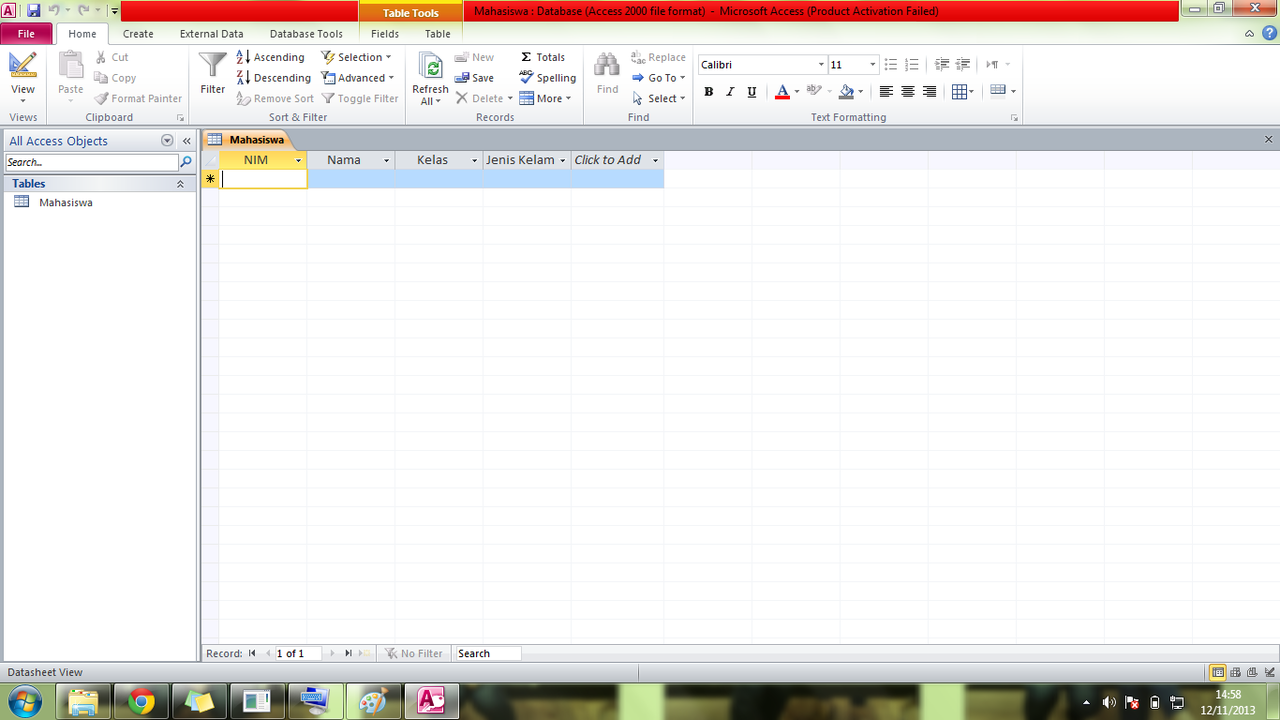Sort records Ascending
The width and height of the screenshot is (1280, 720).
click(270, 57)
